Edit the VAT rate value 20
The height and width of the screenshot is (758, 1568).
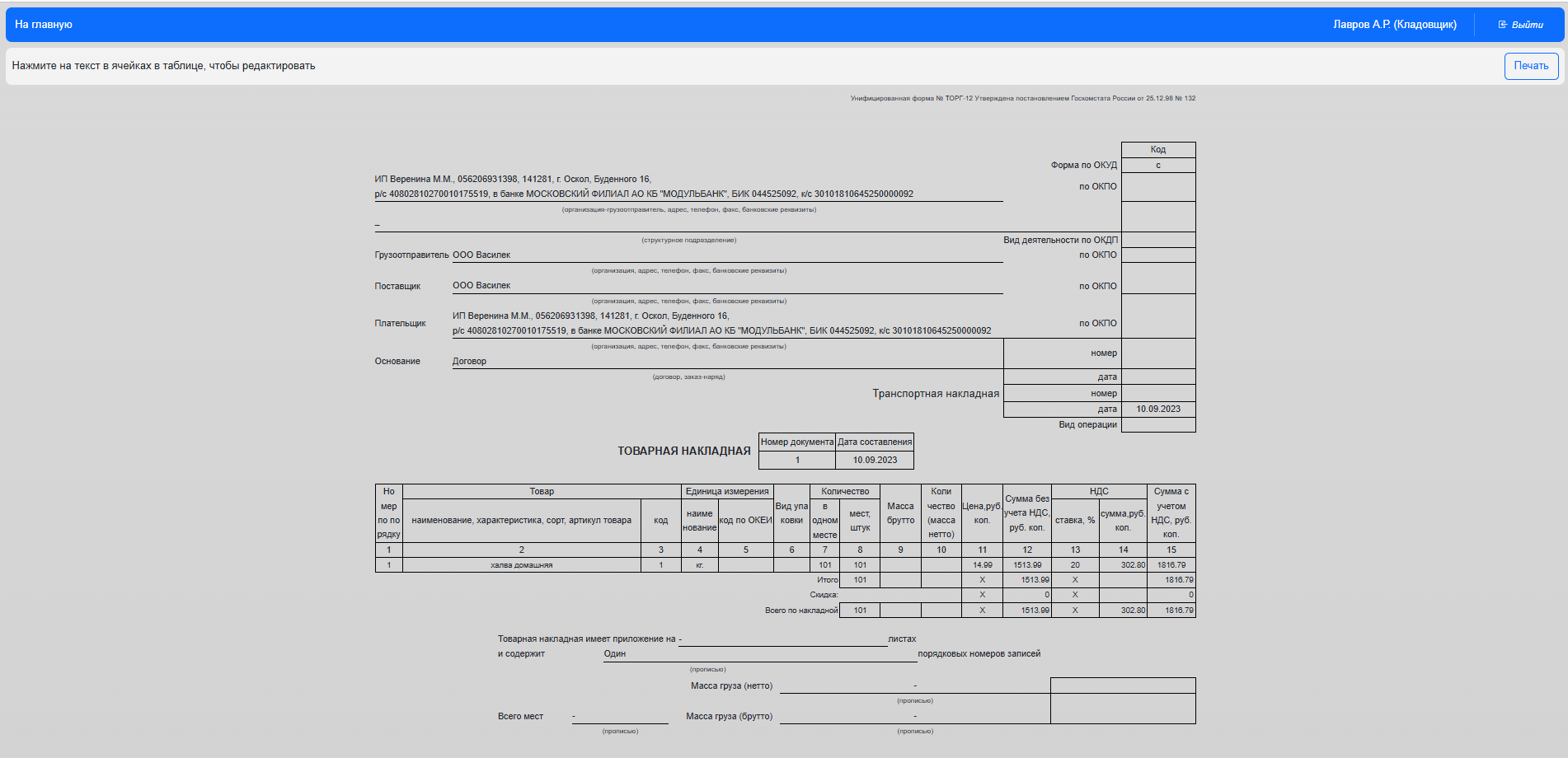coord(1075,565)
